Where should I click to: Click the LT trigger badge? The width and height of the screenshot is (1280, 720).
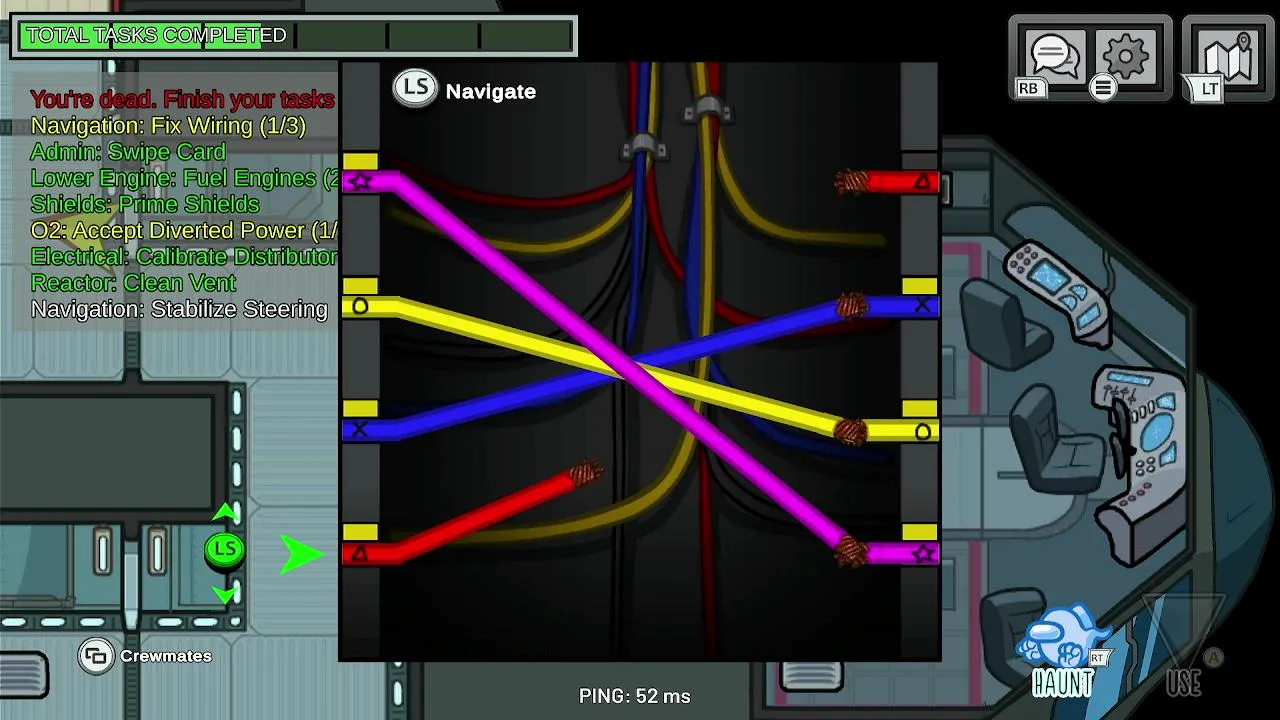[x=1208, y=89]
